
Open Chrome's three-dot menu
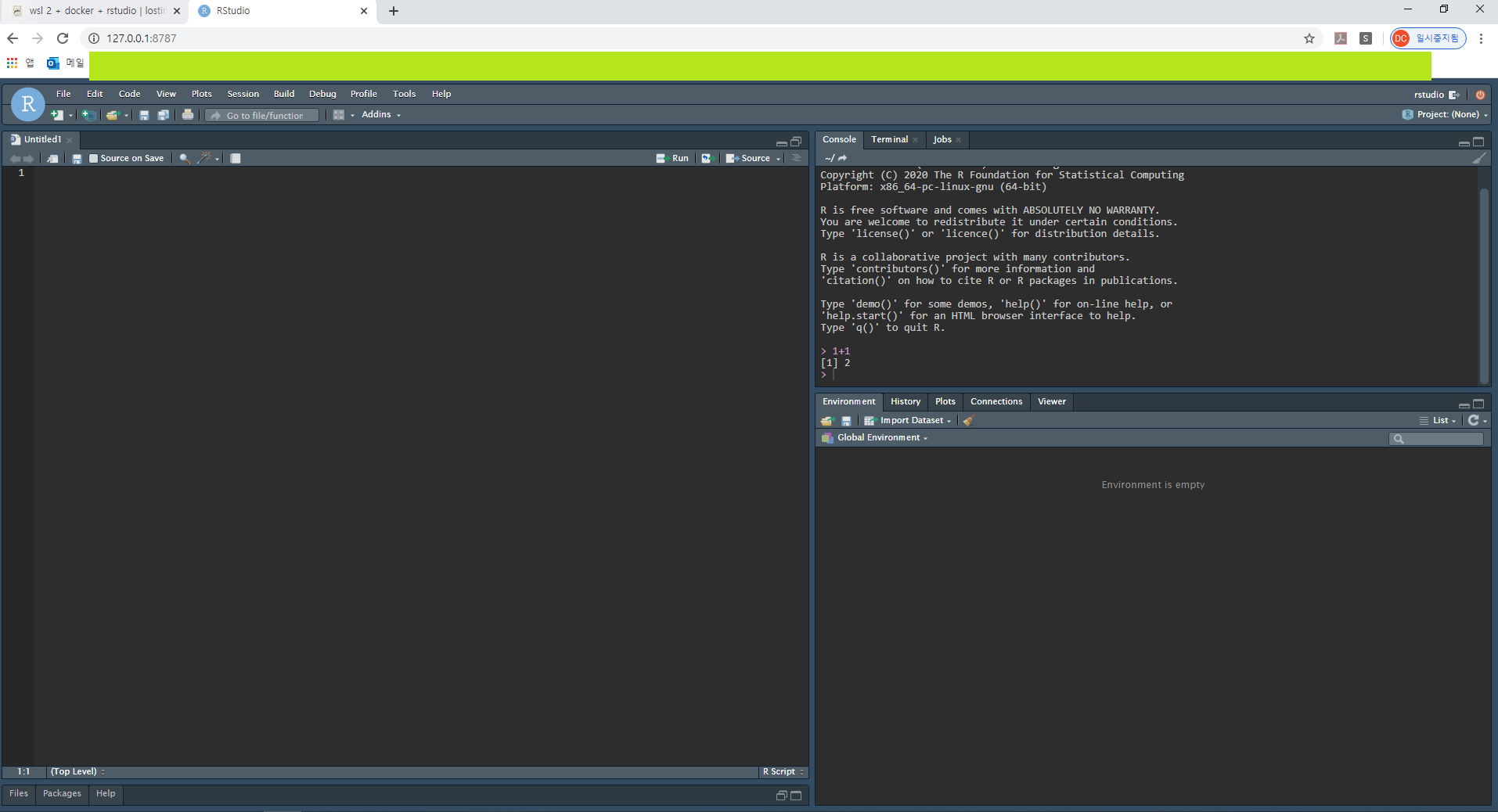(1481, 38)
